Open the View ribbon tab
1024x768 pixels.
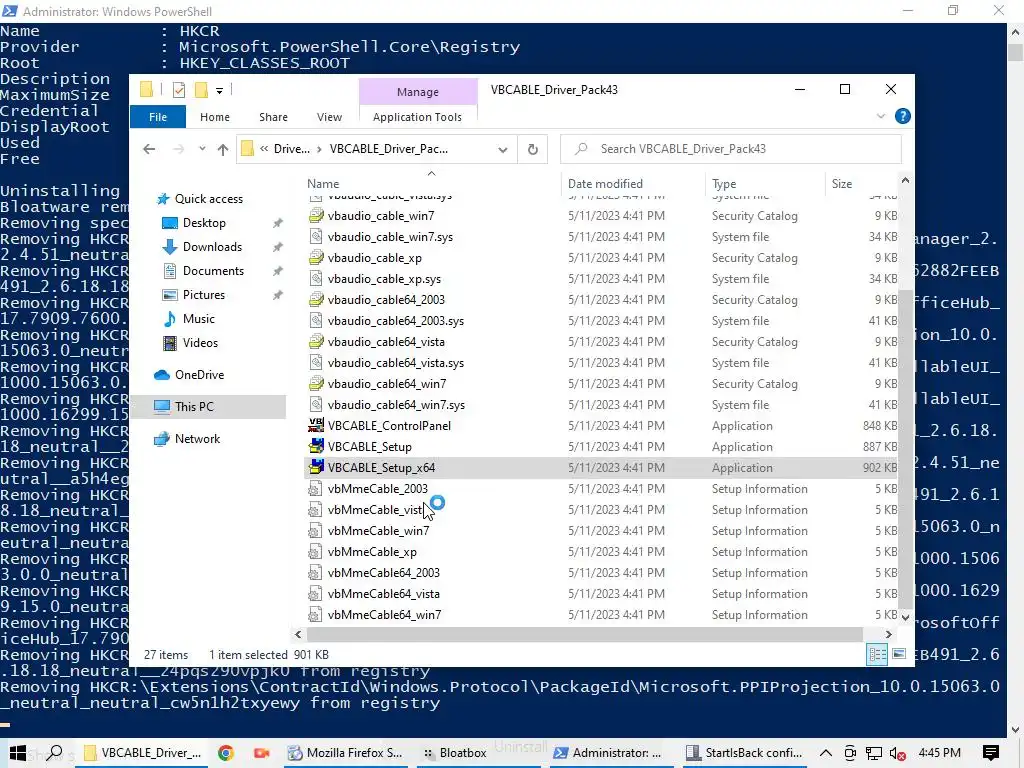pos(329,117)
